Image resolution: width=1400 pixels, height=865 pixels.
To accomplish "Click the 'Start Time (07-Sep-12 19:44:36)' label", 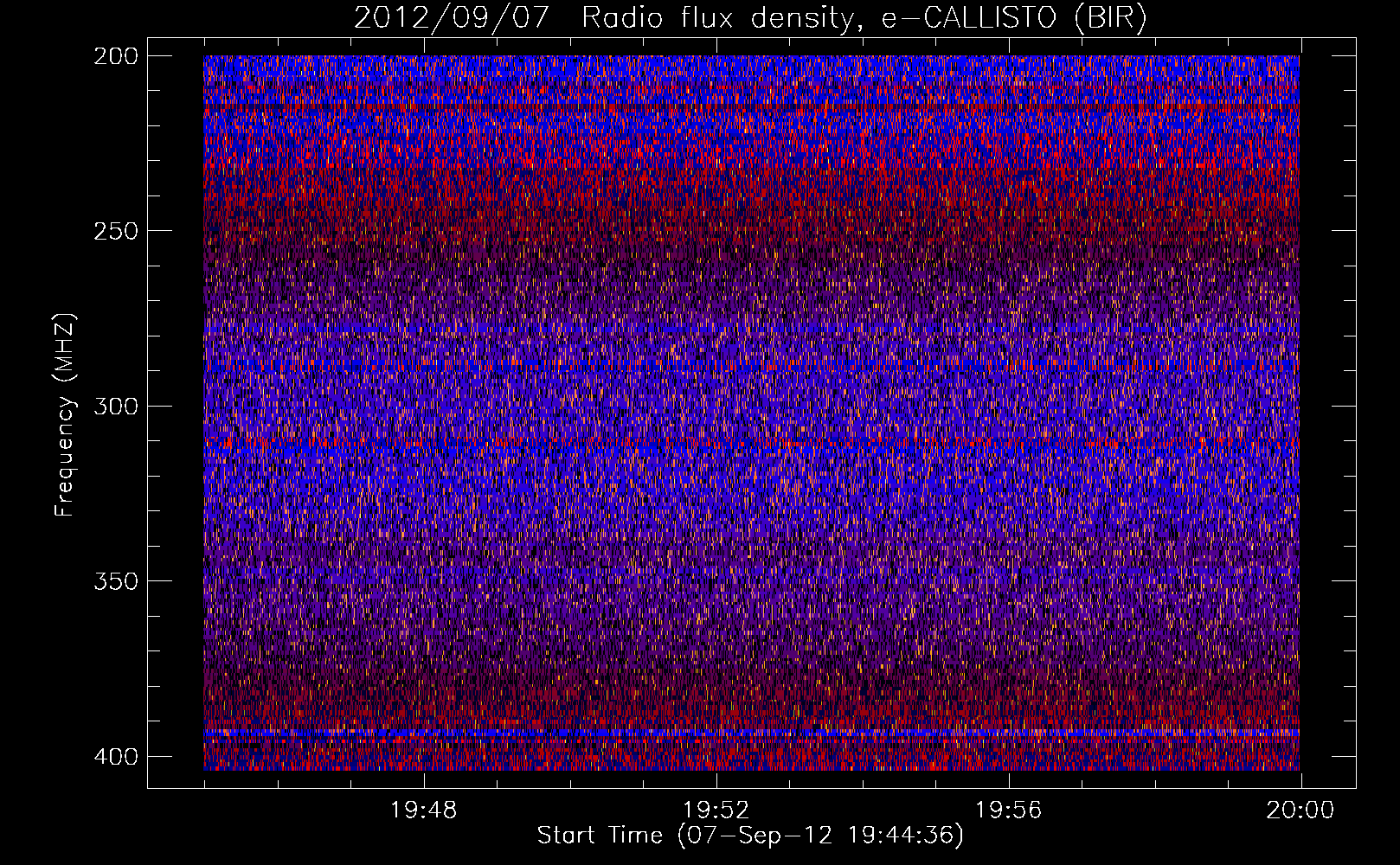I will pos(750,836).
